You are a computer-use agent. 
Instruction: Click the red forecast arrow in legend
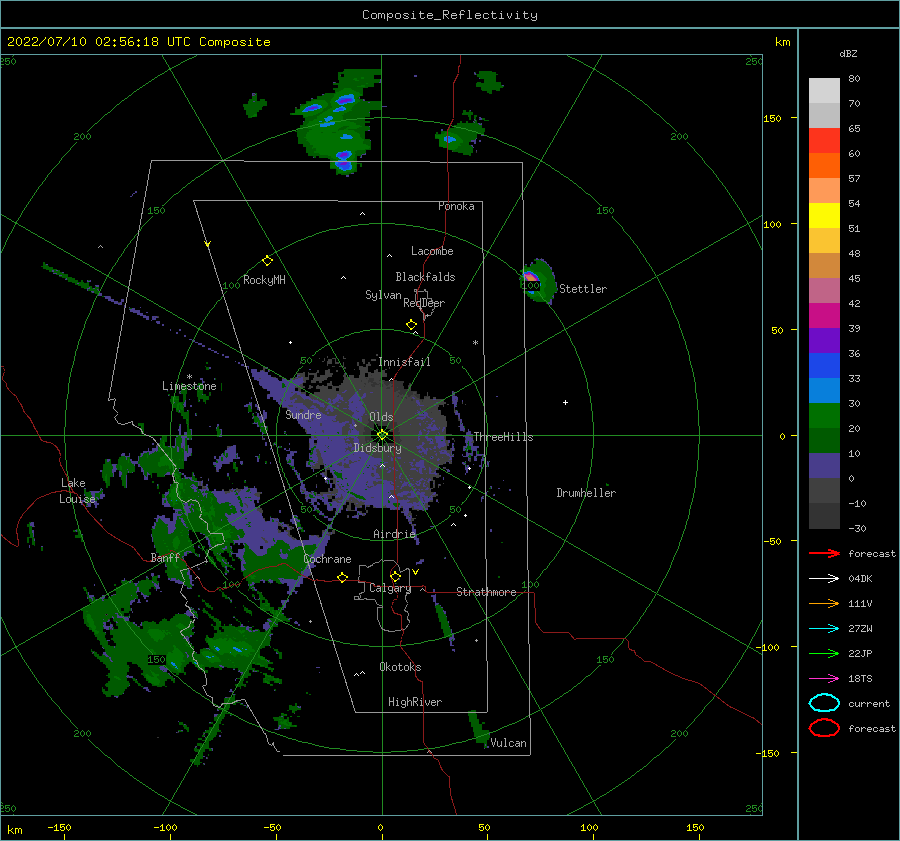pos(824,553)
